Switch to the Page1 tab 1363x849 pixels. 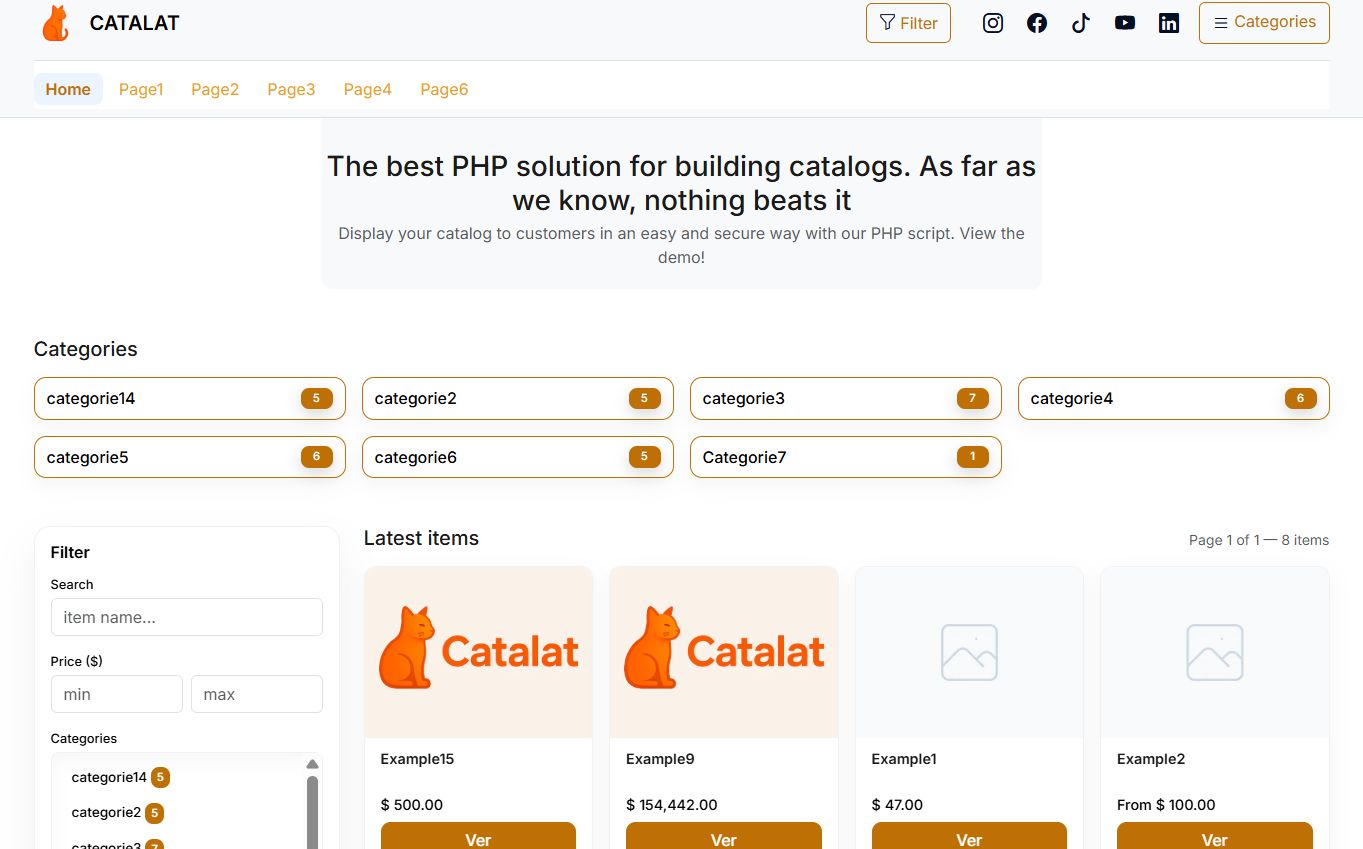point(141,89)
